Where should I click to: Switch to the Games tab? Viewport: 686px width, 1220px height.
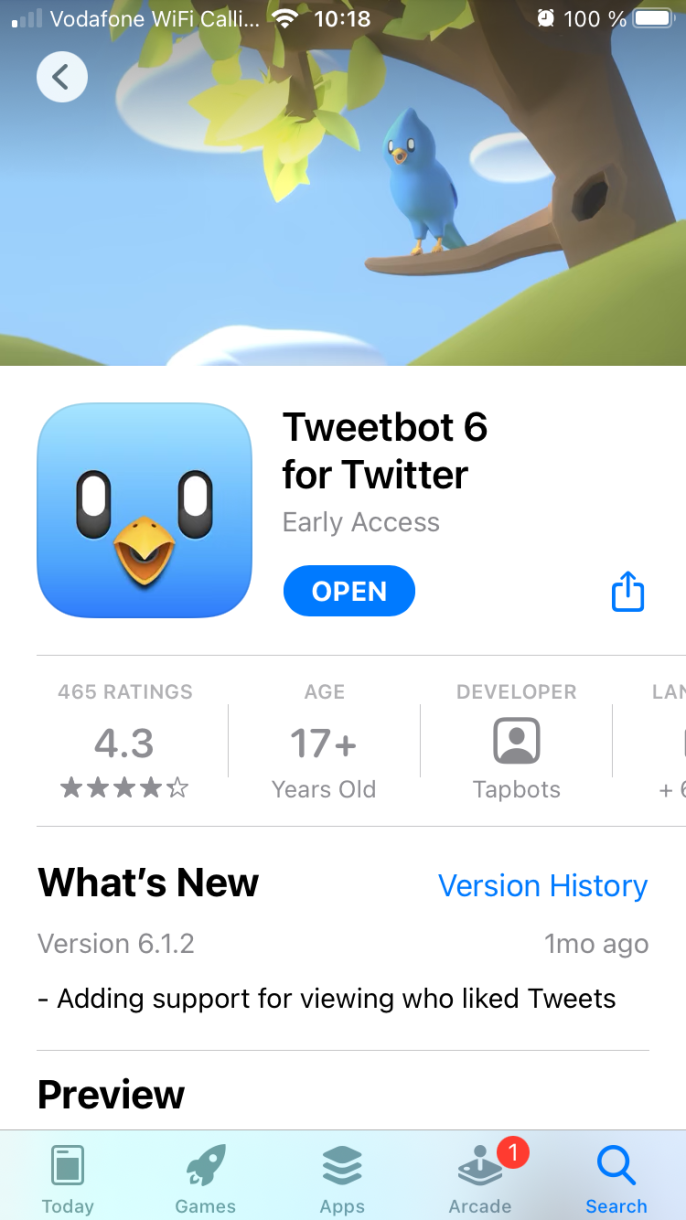tap(205, 1179)
